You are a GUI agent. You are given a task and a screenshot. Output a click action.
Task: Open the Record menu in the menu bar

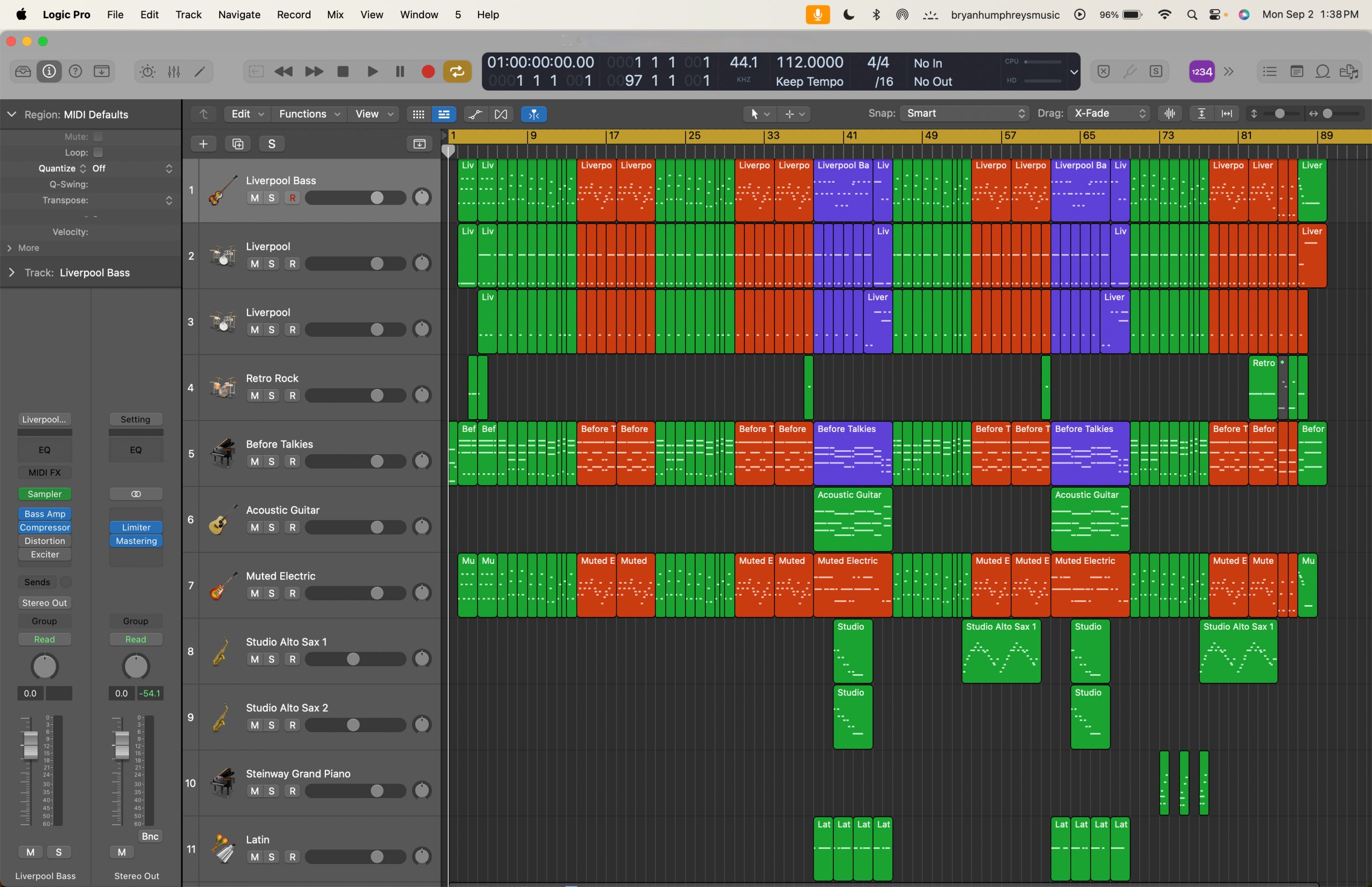(x=293, y=14)
